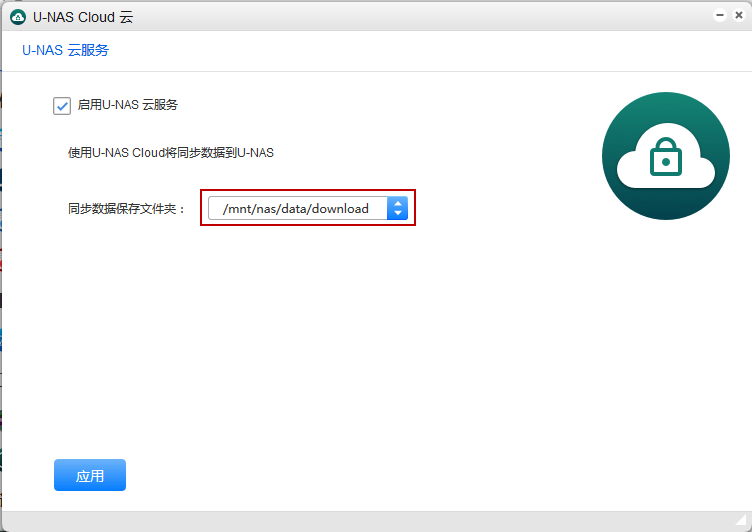
Task: Click the cloud lock logo image
Action: [x=666, y=156]
